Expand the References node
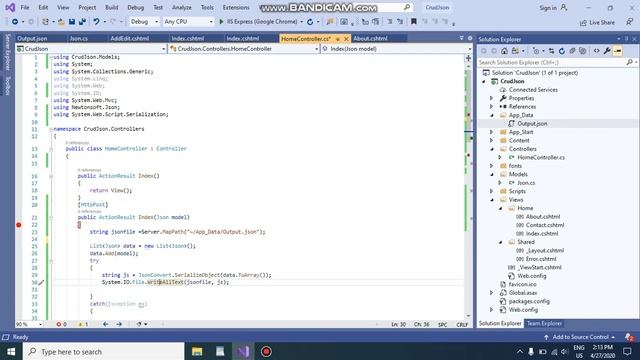 (491, 107)
